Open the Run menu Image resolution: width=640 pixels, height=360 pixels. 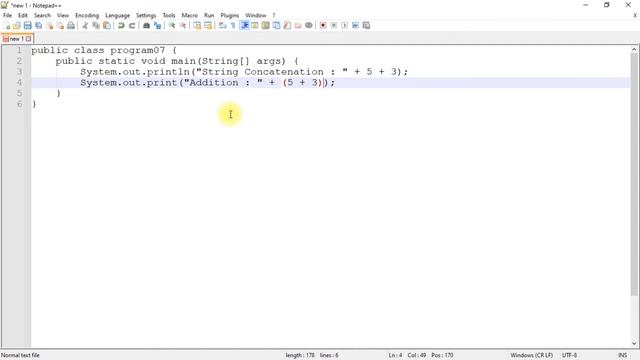coord(209,16)
